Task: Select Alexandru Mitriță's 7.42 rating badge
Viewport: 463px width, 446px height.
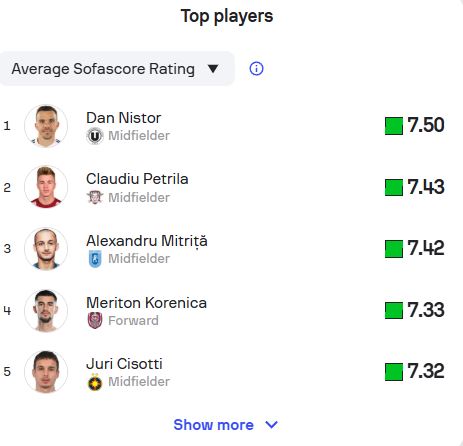Action: pos(414,249)
